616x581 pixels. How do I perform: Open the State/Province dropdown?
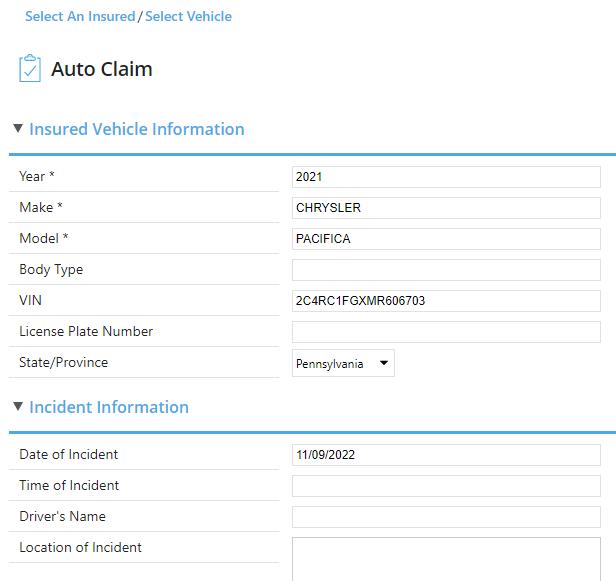tap(343, 364)
